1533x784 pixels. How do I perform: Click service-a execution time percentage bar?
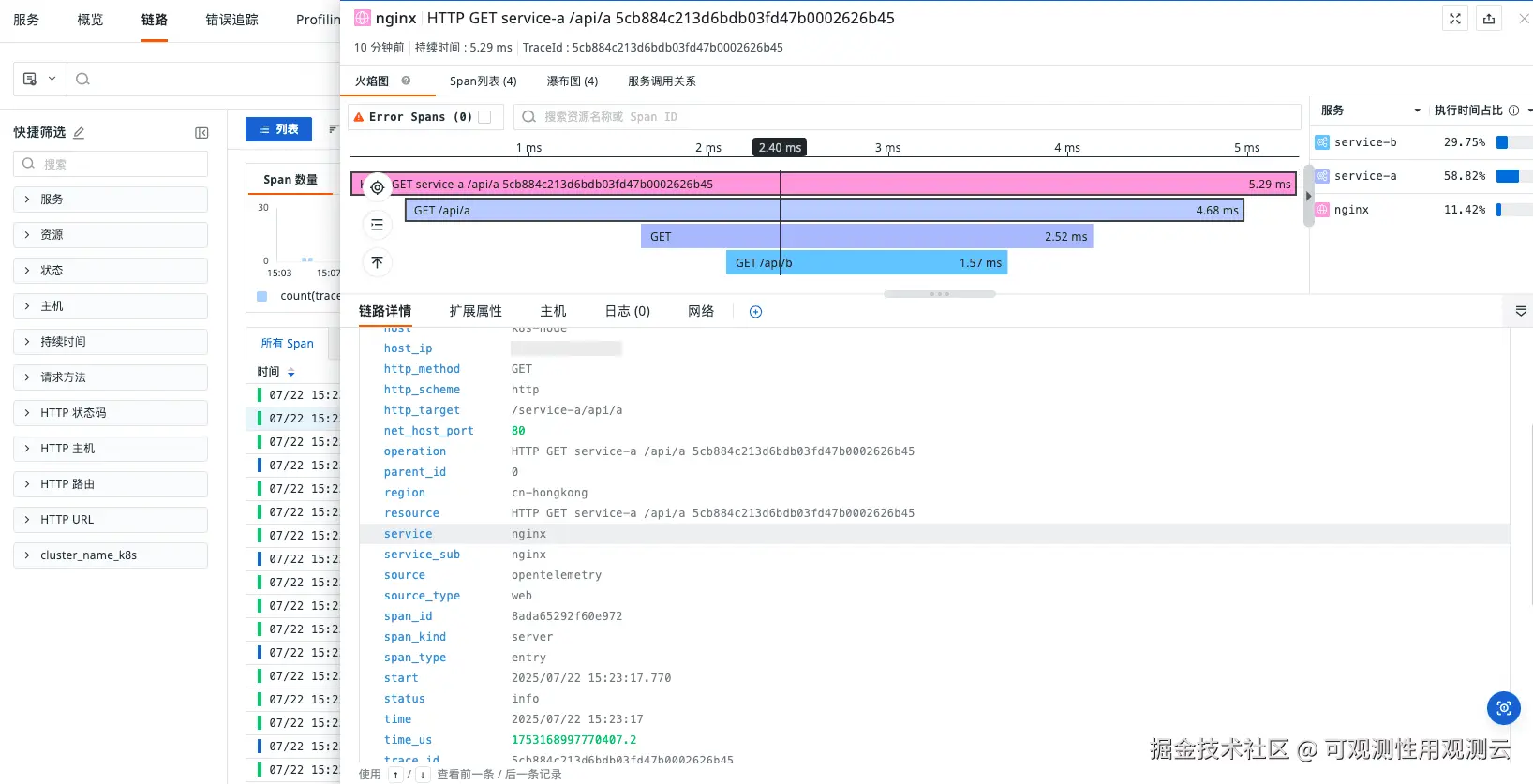tap(1514, 176)
